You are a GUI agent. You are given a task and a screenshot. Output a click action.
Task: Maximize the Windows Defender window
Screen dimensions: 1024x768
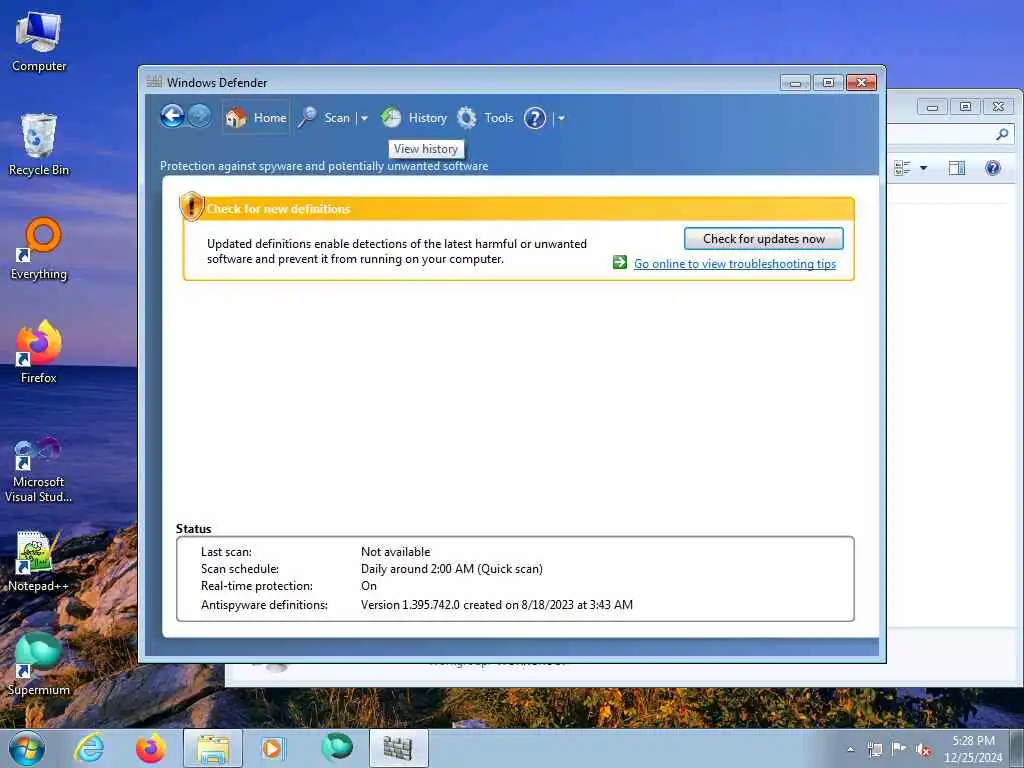click(x=828, y=83)
